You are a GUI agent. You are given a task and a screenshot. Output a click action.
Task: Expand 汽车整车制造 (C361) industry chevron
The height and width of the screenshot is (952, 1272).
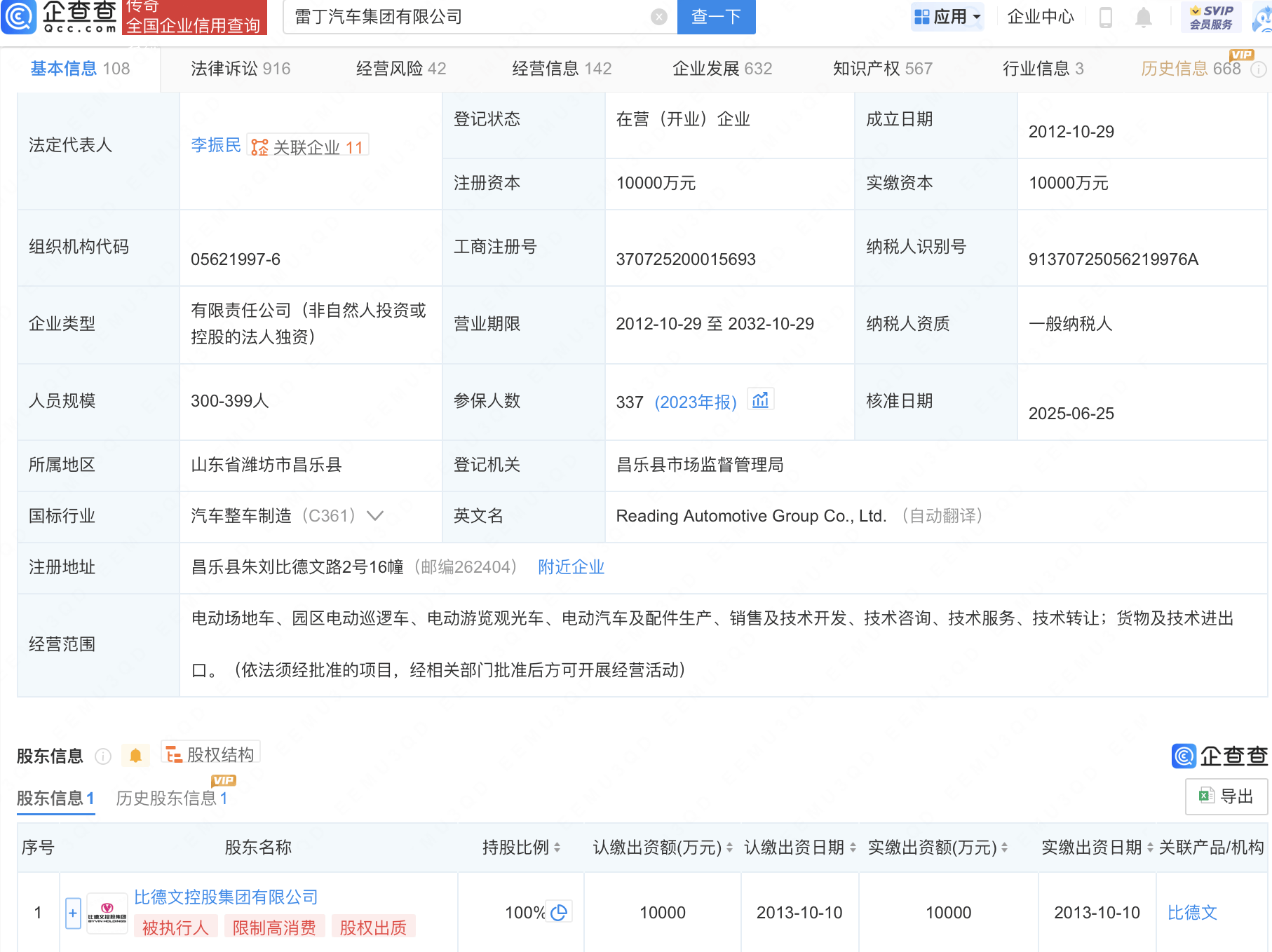click(x=376, y=515)
